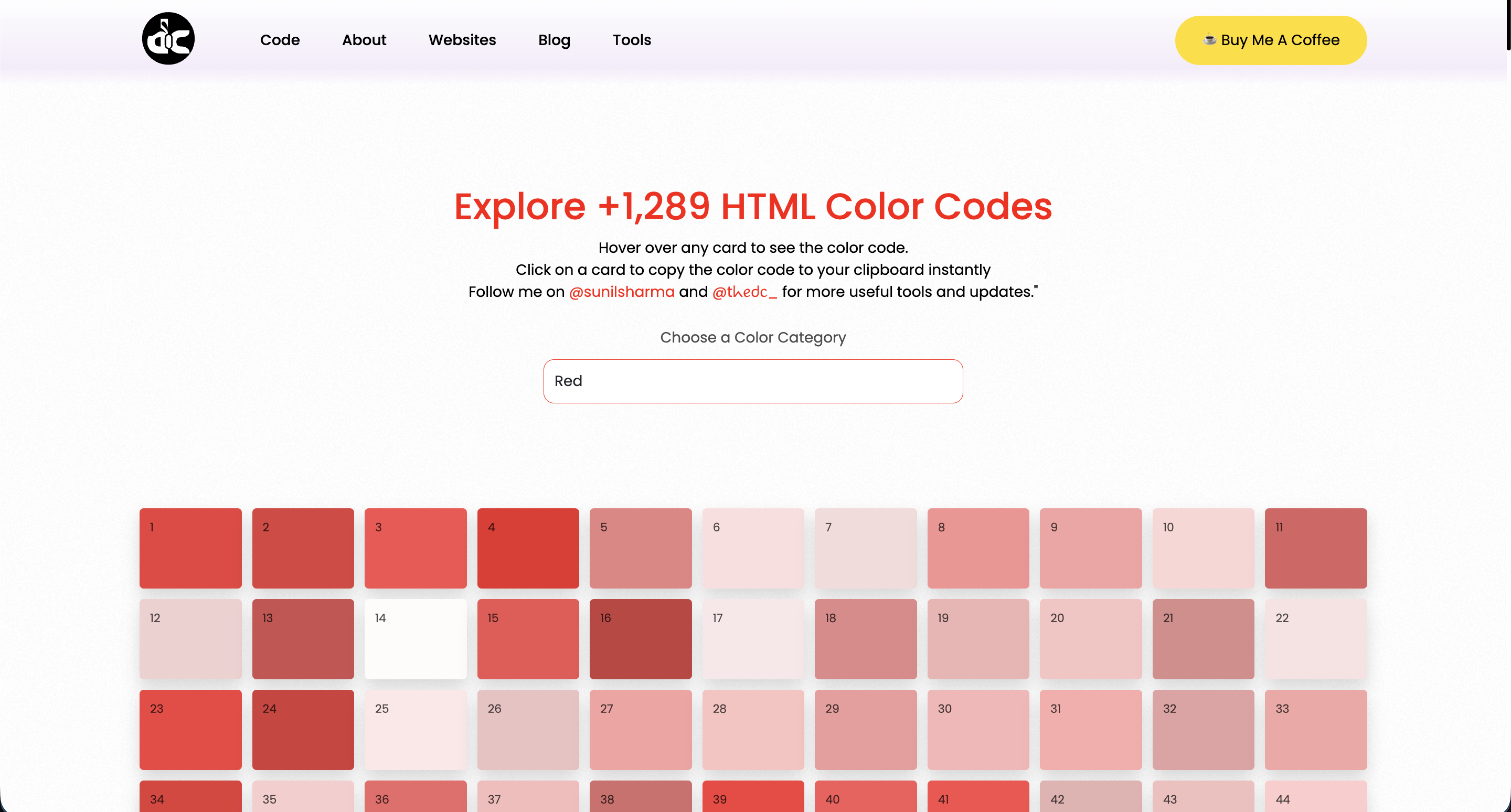Choose swatch number 23

coord(190,729)
